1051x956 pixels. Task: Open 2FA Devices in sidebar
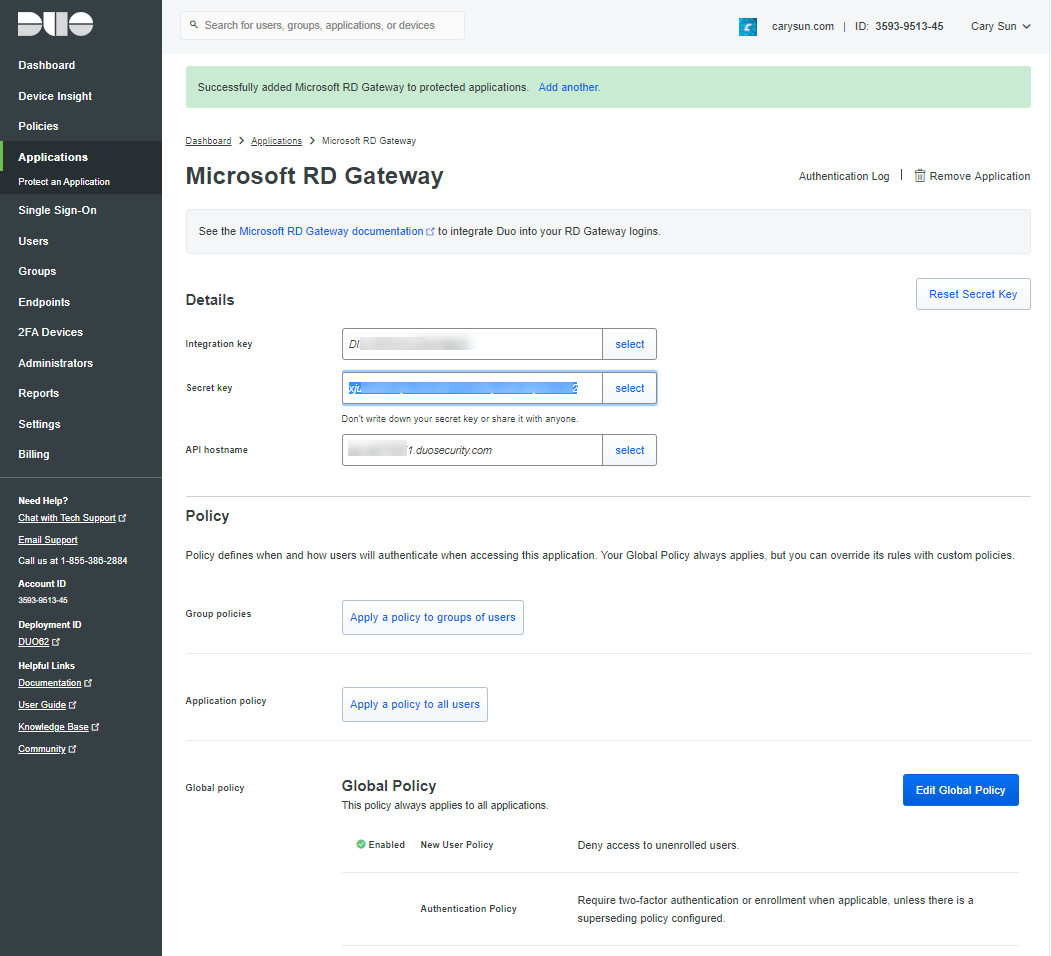(x=50, y=333)
